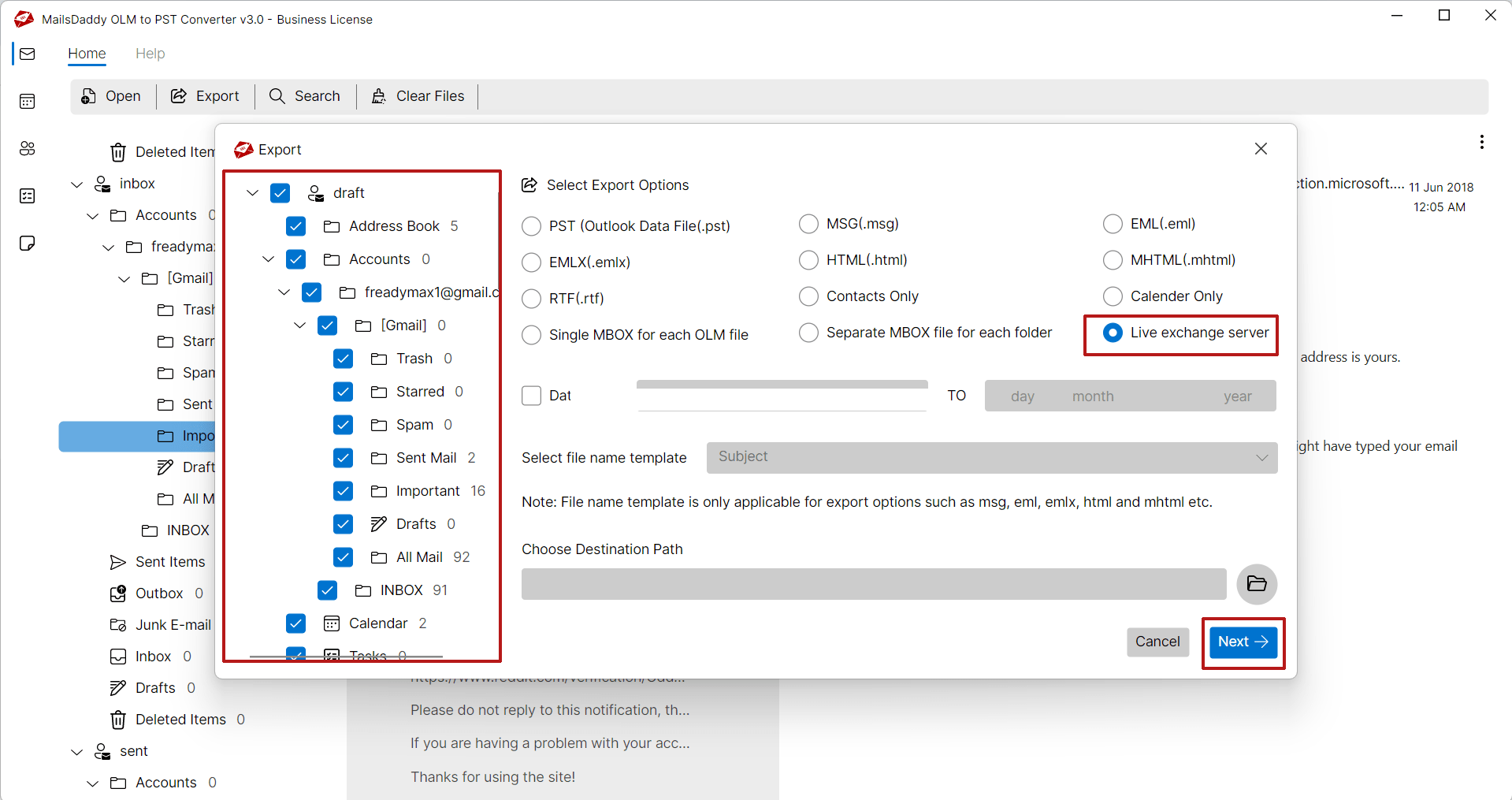Select Separate MBOX file for each folder

click(x=808, y=333)
